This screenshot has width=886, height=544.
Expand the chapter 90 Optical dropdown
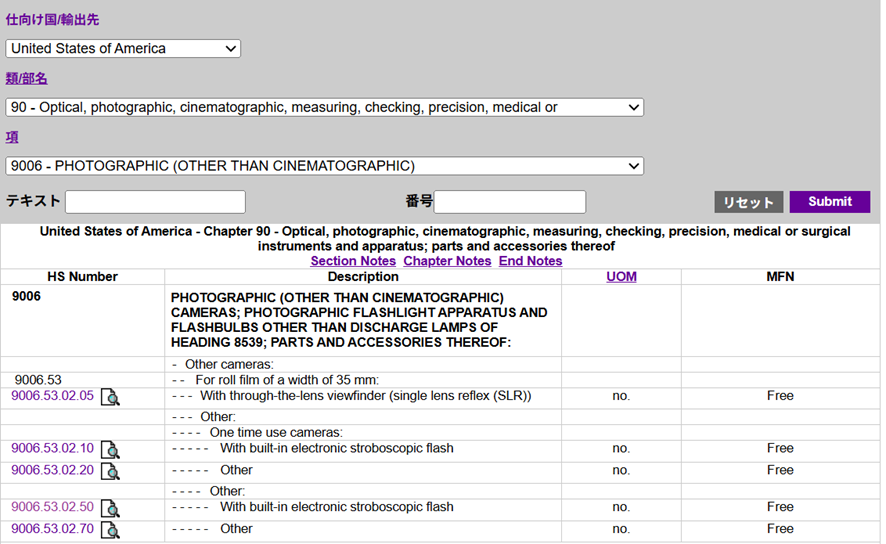click(324, 107)
